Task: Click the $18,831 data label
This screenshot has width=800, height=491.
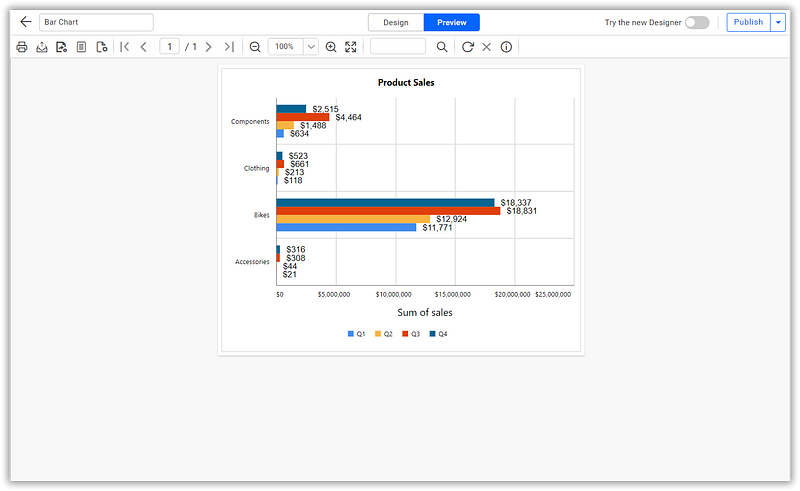Action: click(x=521, y=211)
